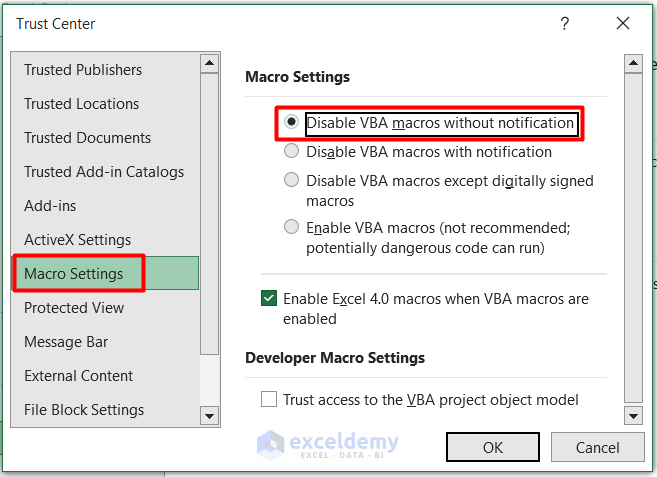Select Disable VBA macros with notification
This screenshot has width=657, height=477.
coord(291,152)
